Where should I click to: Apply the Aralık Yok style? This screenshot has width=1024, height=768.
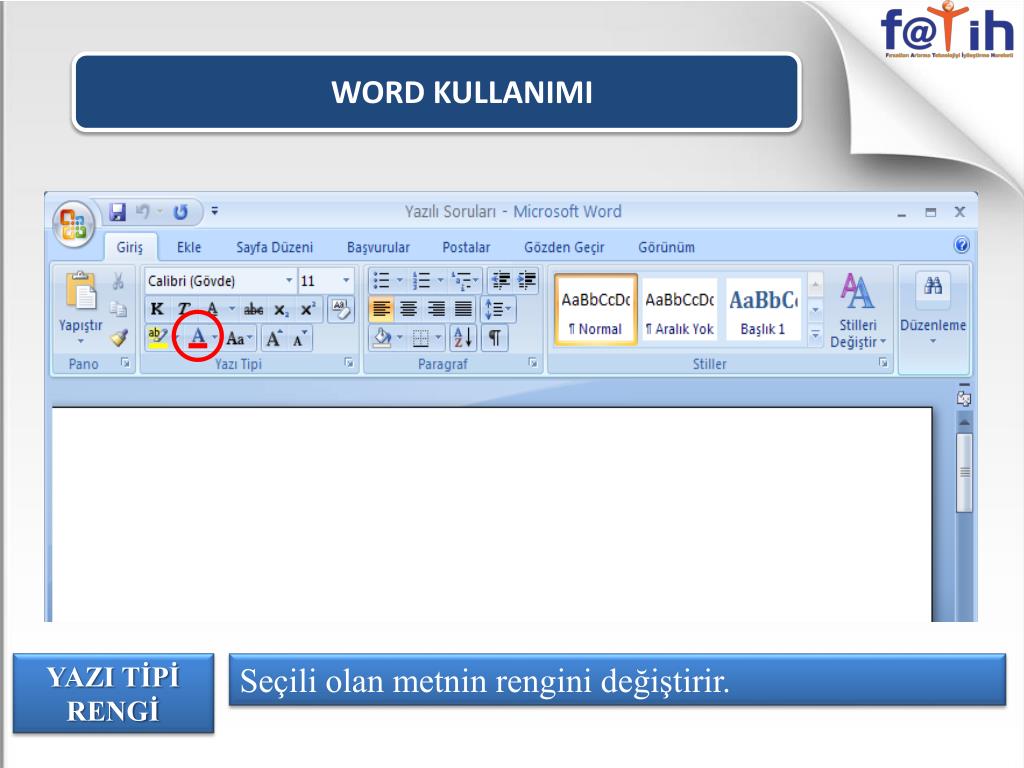(x=679, y=309)
